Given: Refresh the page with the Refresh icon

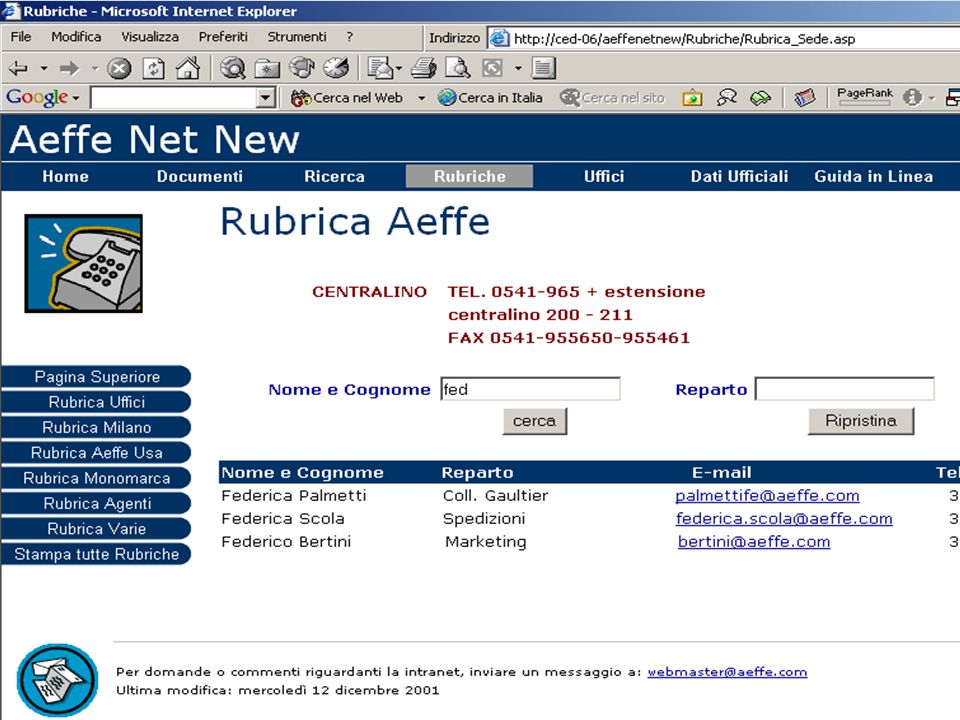Looking at the screenshot, I should click(153, 68).
